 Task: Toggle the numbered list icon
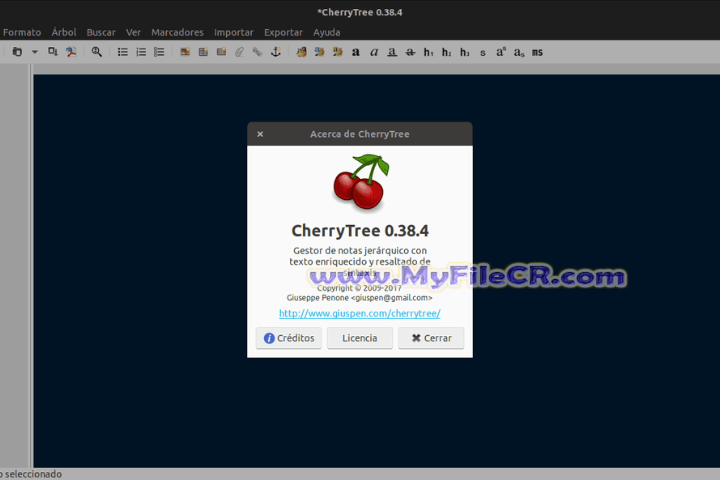[x=141, y=52]
